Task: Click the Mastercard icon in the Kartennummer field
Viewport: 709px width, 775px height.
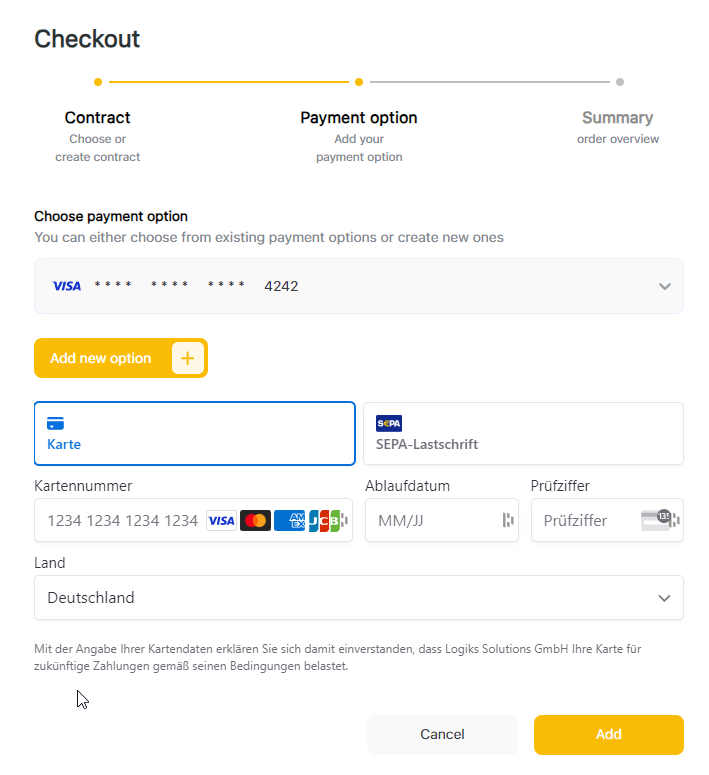Action: click(x=255, y=520)
